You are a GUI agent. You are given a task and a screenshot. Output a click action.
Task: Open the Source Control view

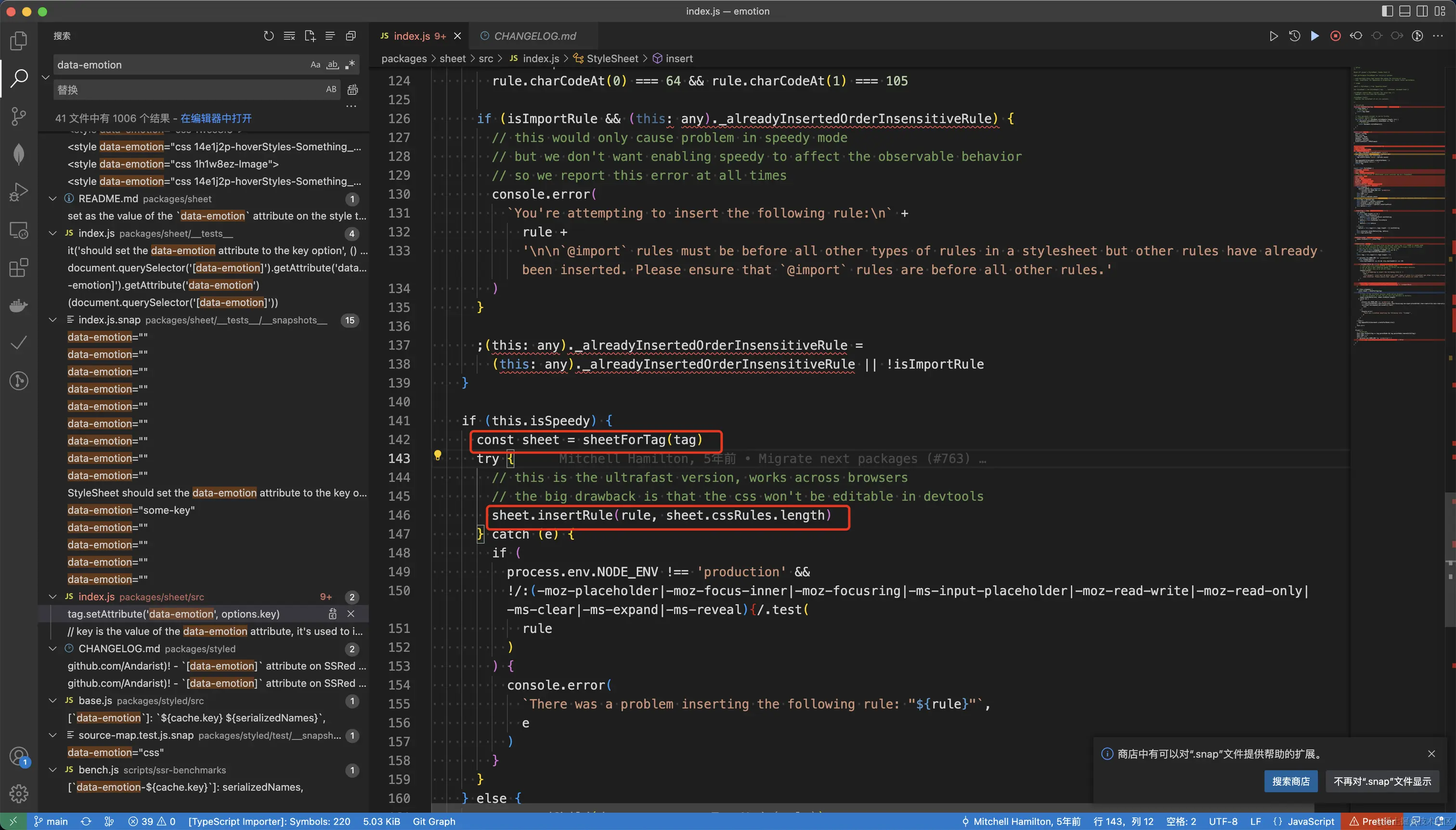click(19, 116)
